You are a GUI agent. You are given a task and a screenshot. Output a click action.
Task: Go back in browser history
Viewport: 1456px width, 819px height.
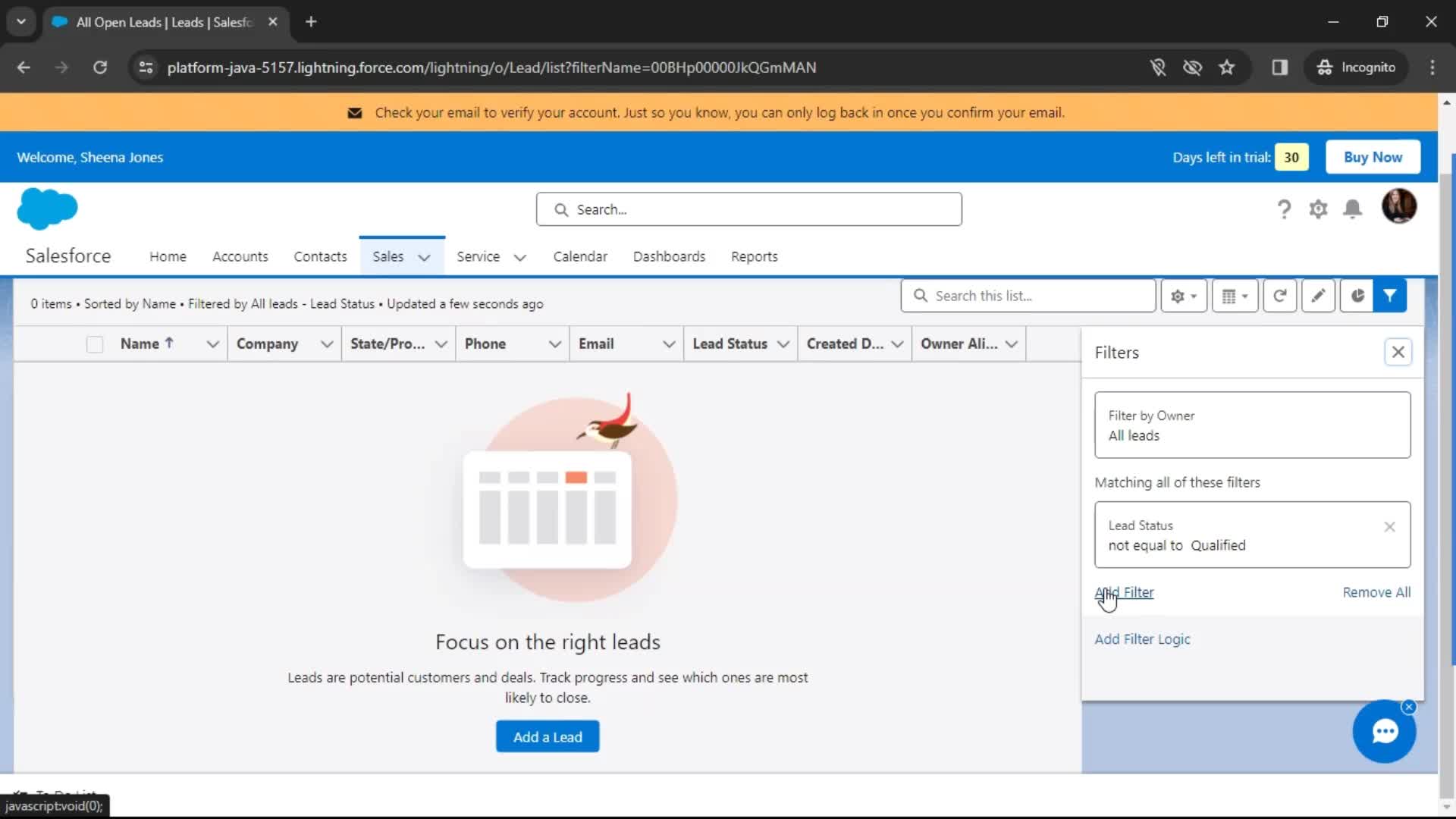click(x=24, y=67)
